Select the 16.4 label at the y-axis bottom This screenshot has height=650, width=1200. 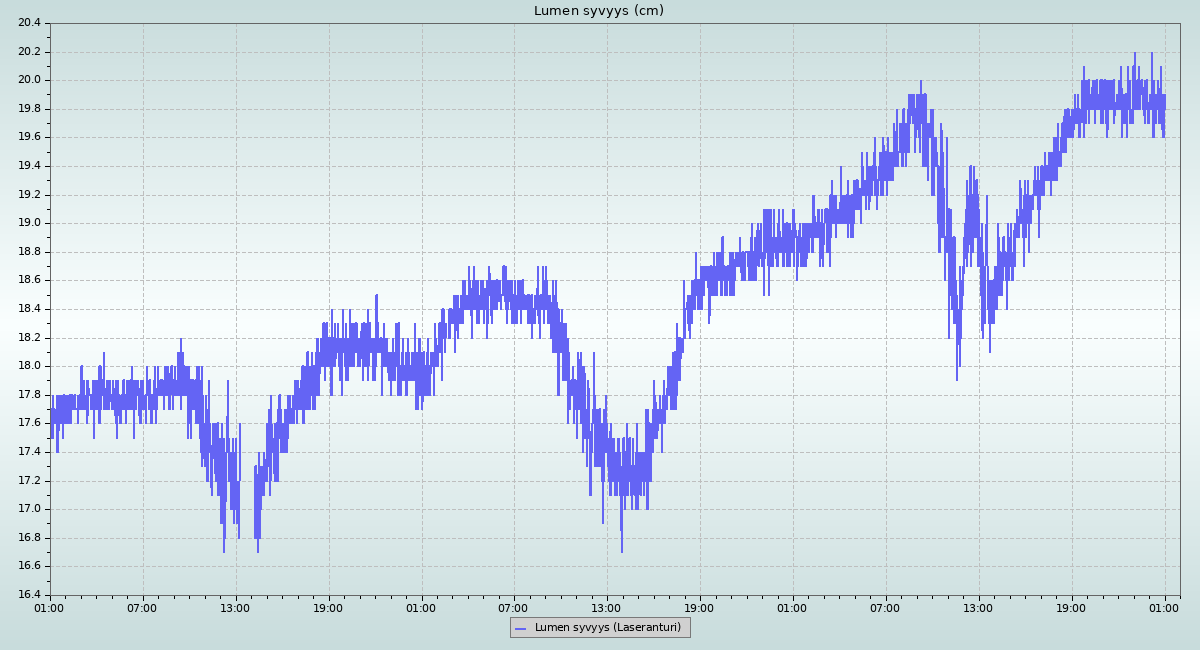[x=29, y=595]
